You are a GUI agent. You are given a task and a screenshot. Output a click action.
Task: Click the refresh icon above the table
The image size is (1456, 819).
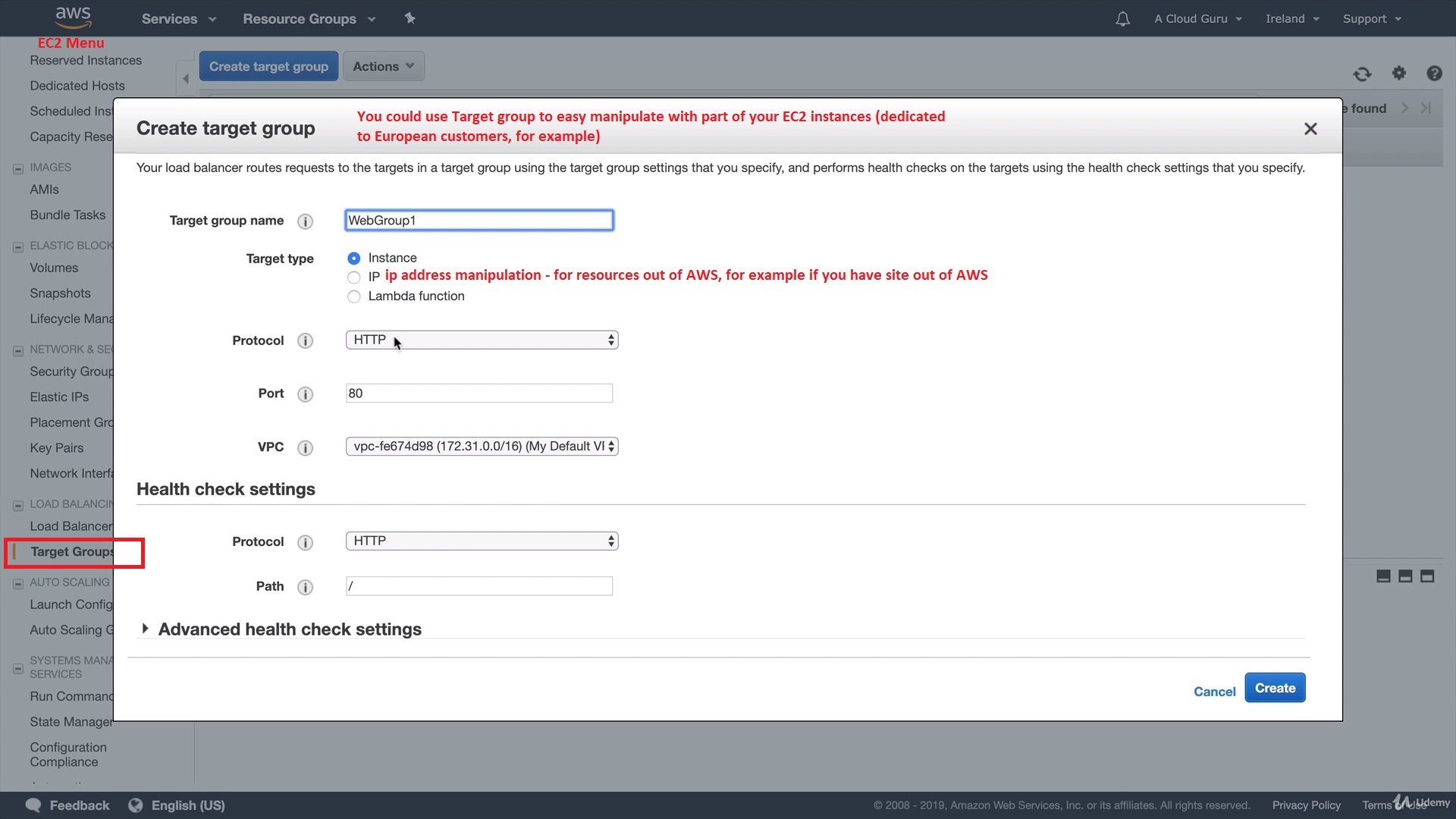(1362, 74)
